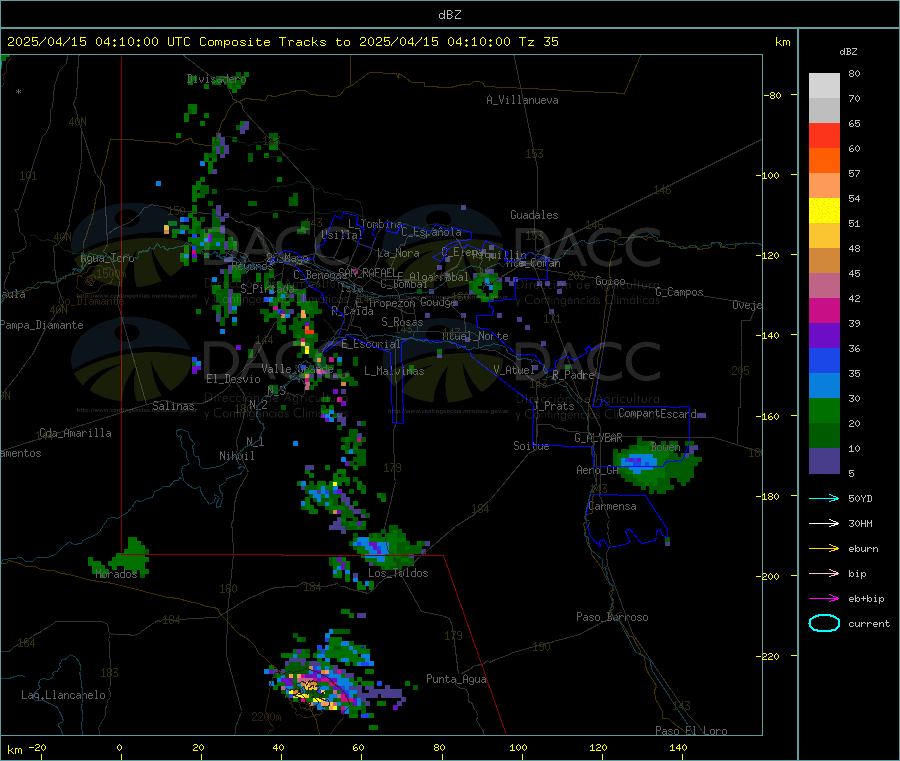Image resolution: width=900 pixels, height=761 pixels.
Task: Click the magenta eb+bip arrow symbol
Action: (x=824, y=598)
